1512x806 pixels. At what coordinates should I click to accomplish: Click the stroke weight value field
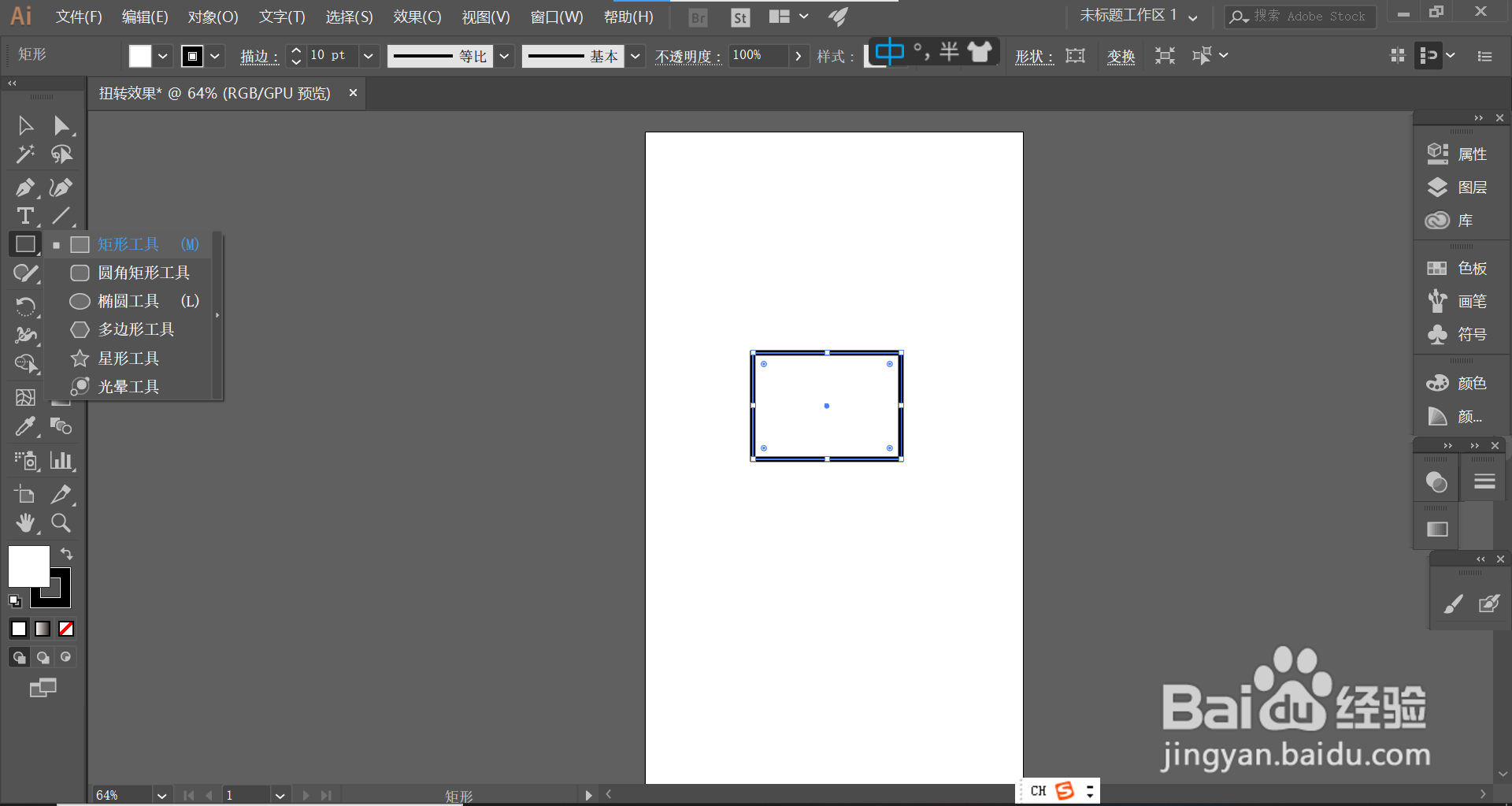click(332, 55)
